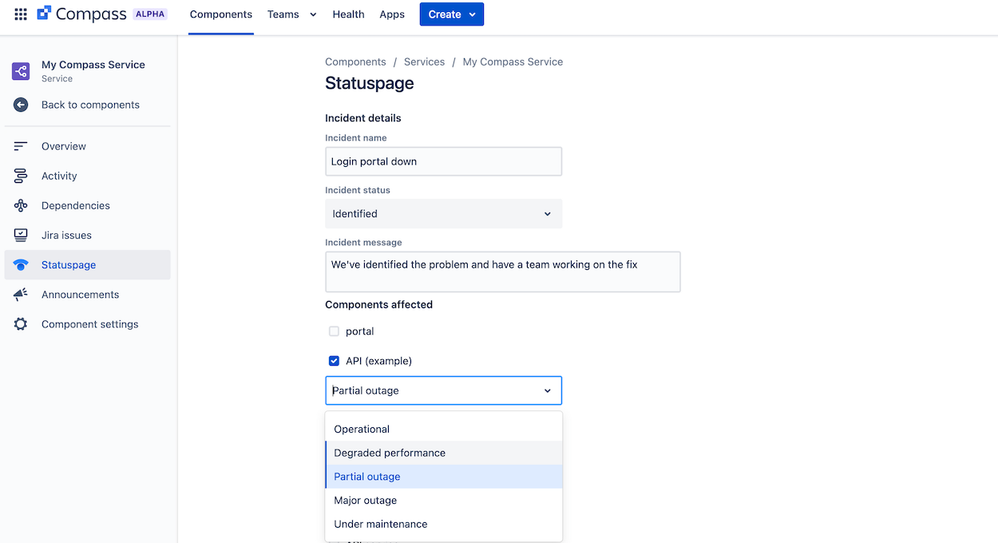Go to Back to components link

tap(90, 105)
